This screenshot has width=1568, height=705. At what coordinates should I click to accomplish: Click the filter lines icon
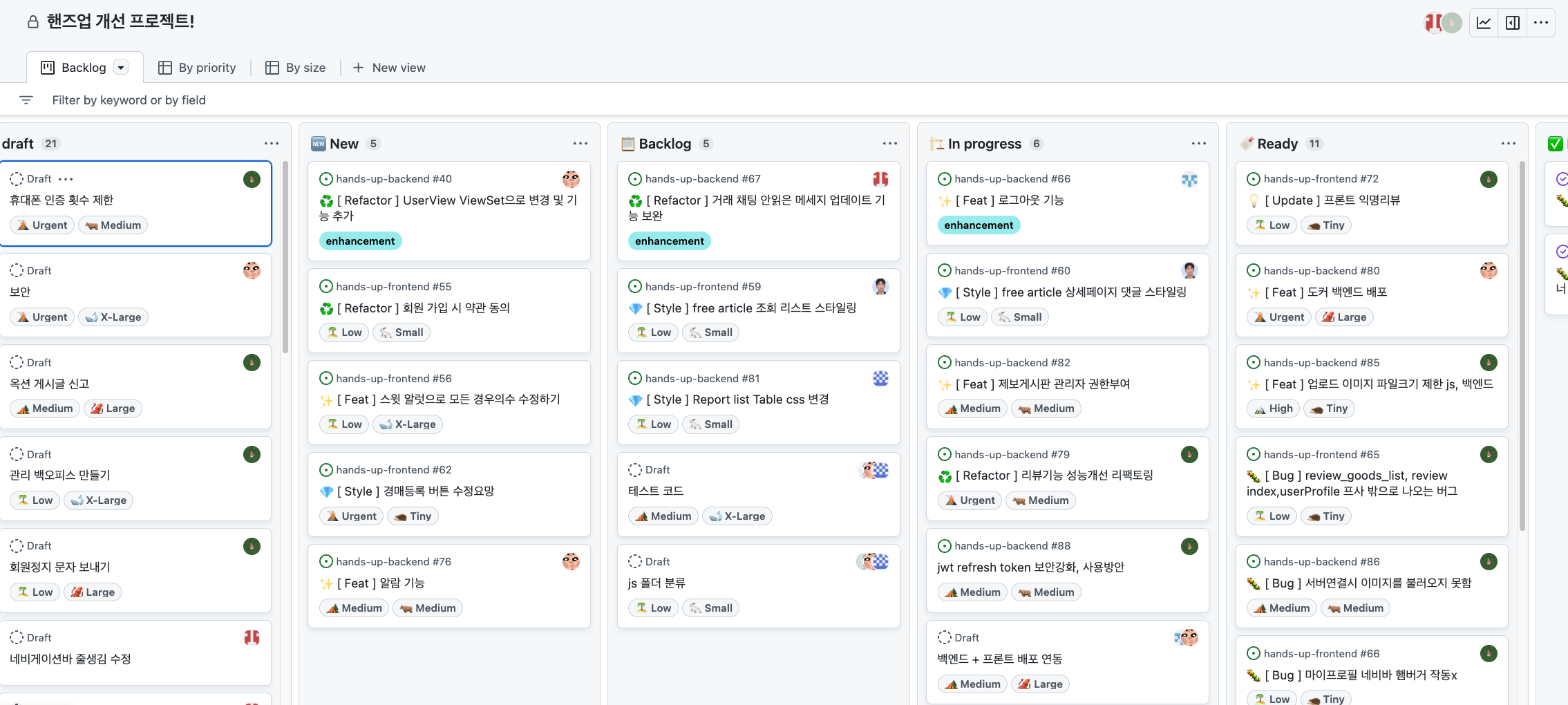pyautogui.click(x=26, y=100)
